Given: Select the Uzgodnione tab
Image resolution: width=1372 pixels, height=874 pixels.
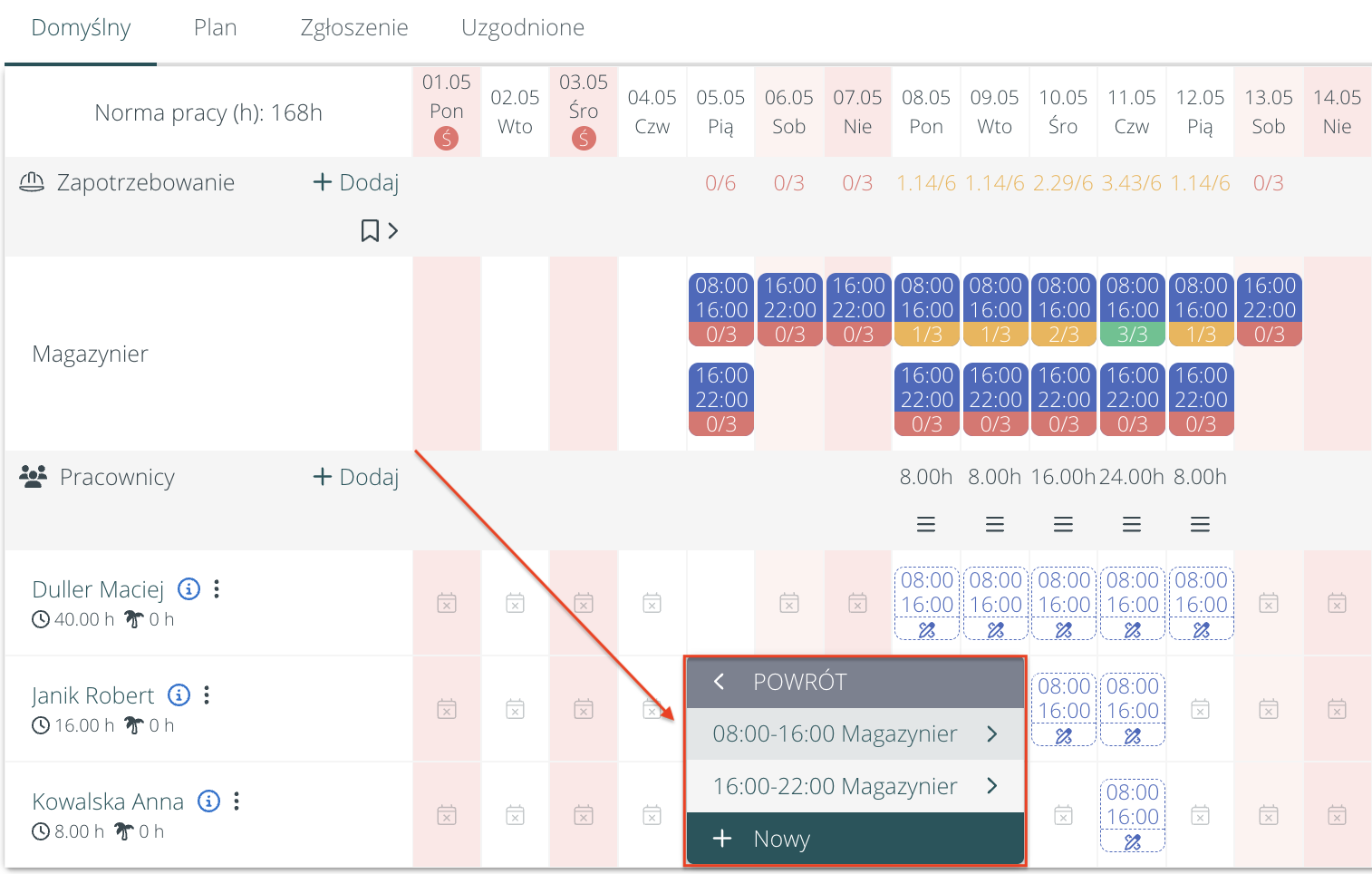Looking at the screenshot, I should [x=523, y=28].
